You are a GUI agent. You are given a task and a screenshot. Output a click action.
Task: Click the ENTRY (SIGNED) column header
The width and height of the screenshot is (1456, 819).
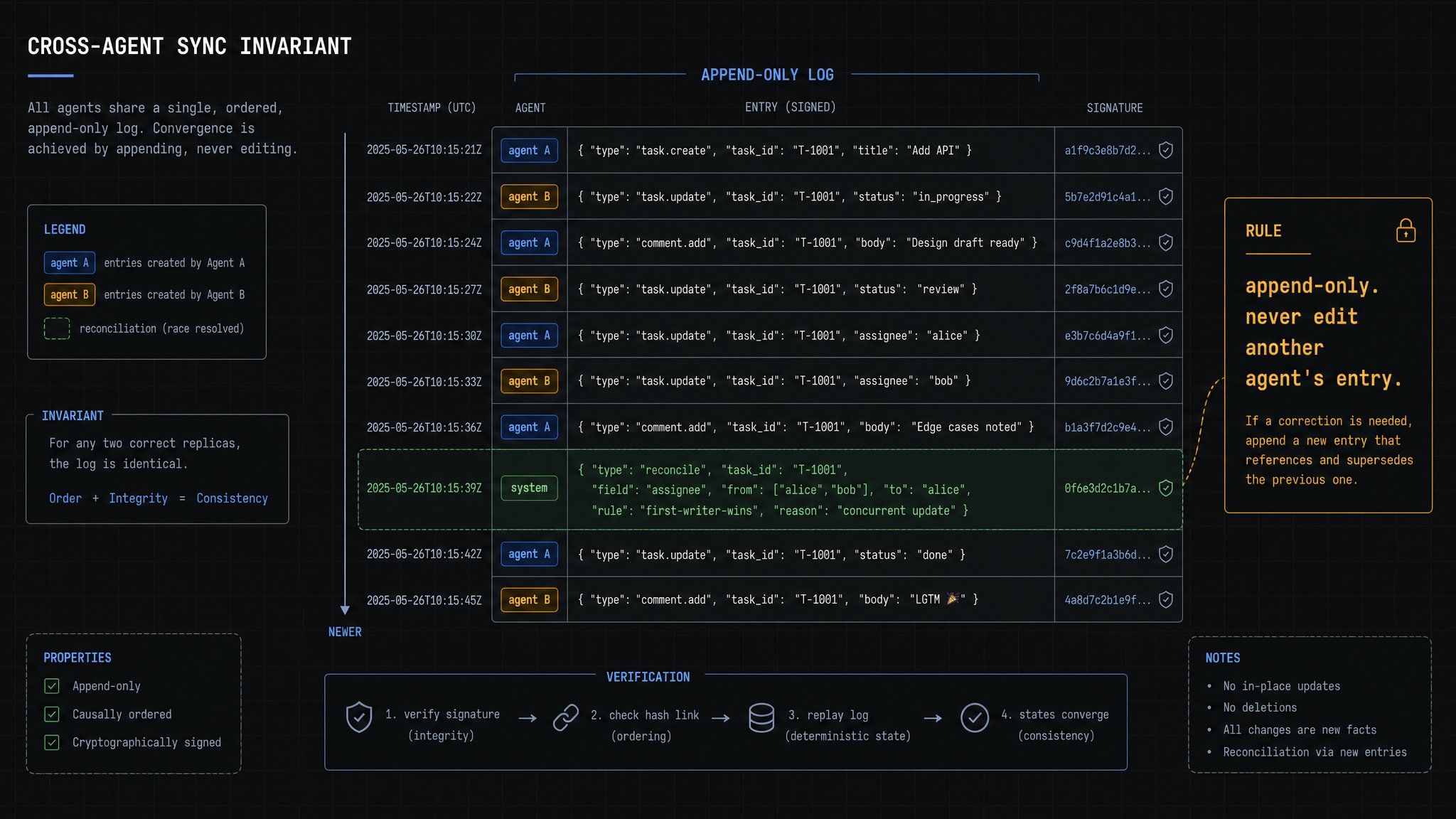pos(790,107)
